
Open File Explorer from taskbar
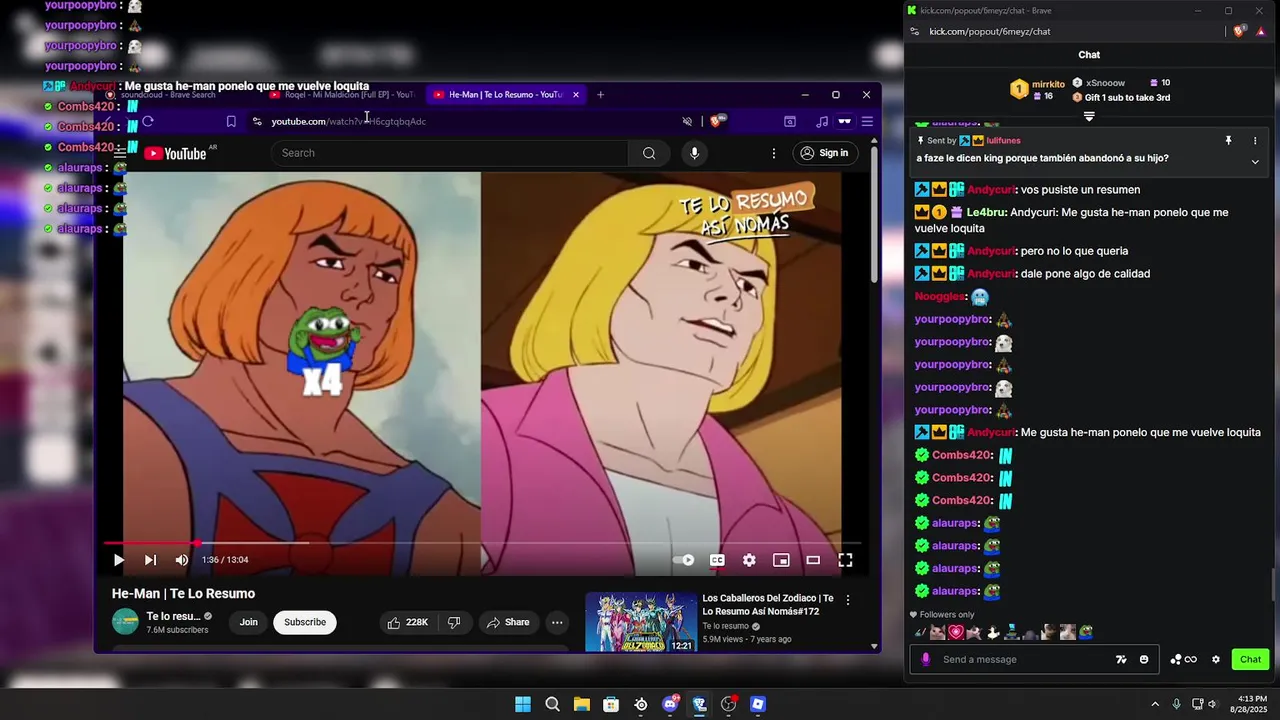(581, 704)
